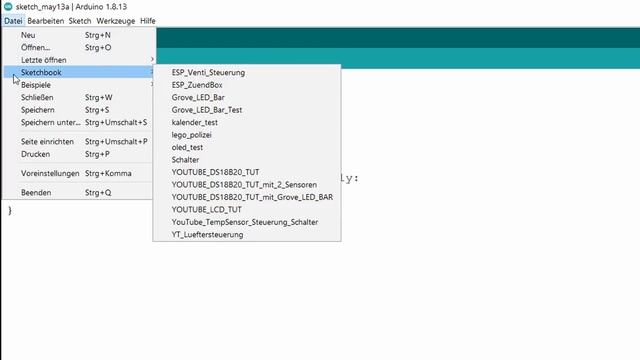Open the kalender_test sketch

(247, 122)
